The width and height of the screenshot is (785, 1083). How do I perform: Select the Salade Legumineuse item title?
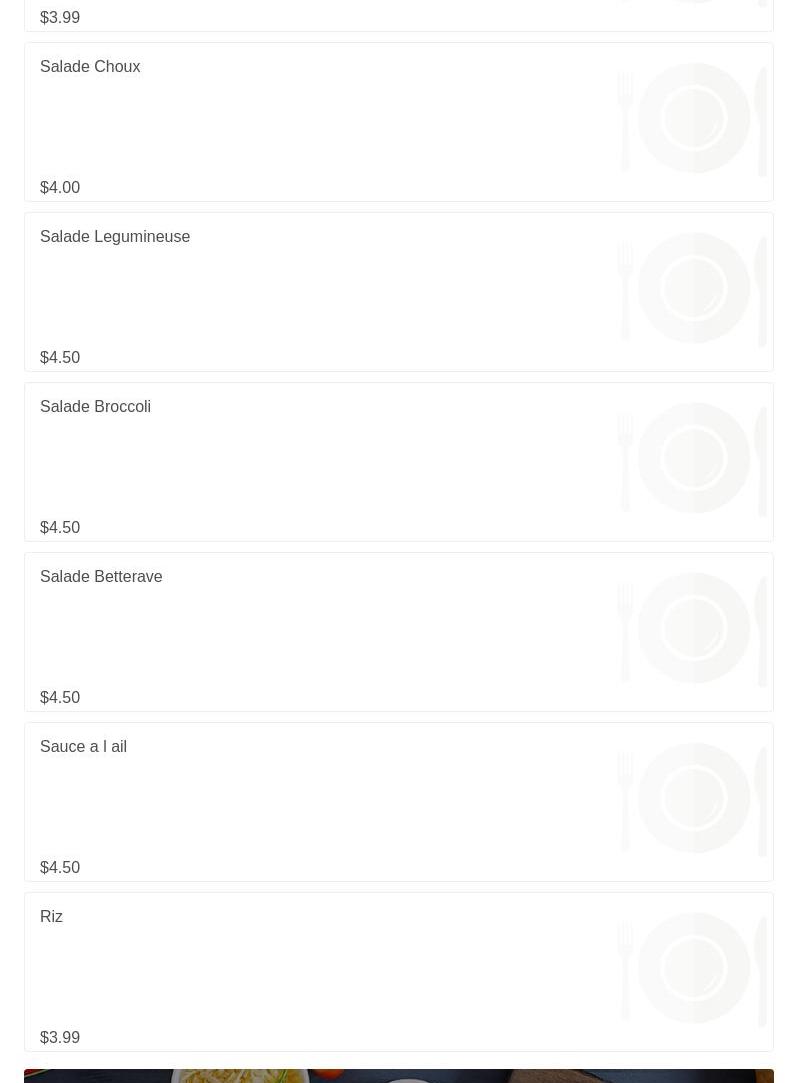(115, 237)
